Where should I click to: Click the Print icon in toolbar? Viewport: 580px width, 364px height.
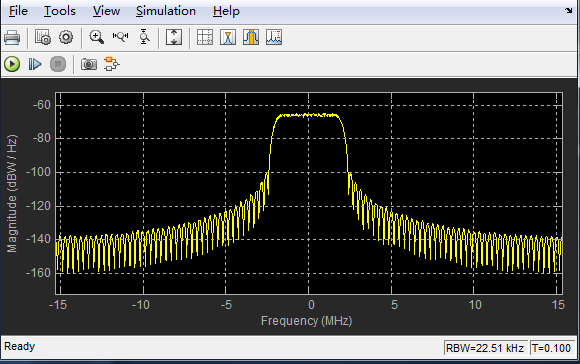pos(12,37)
